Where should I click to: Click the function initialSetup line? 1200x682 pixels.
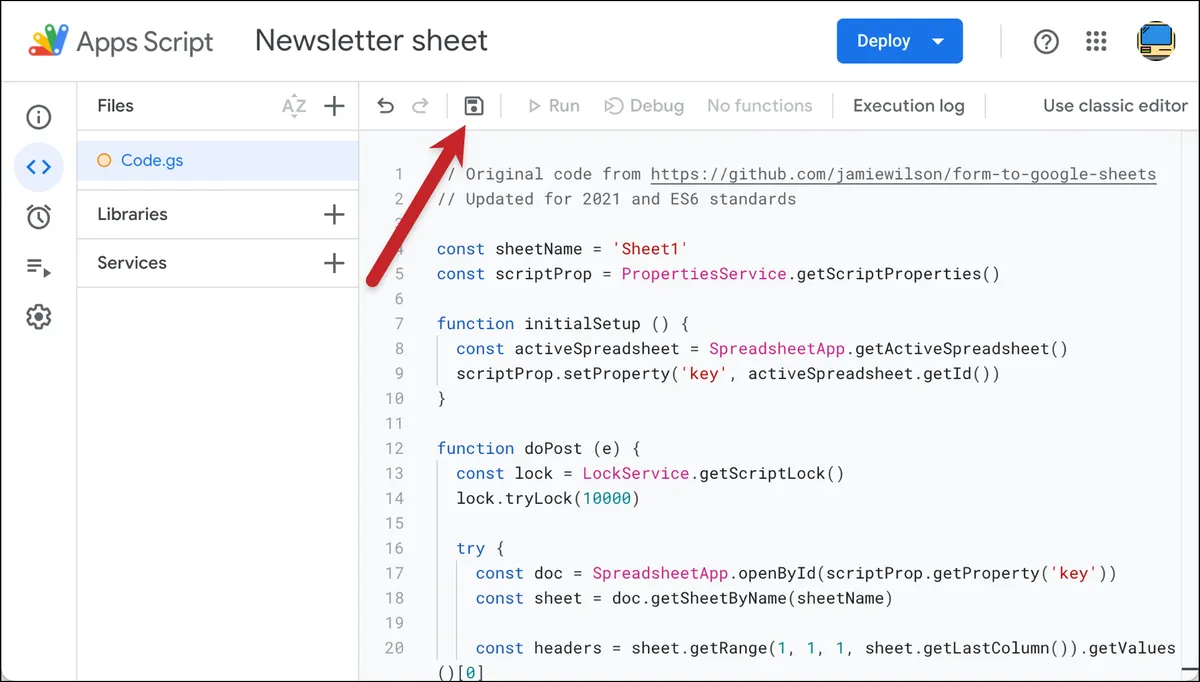[563, 324]
